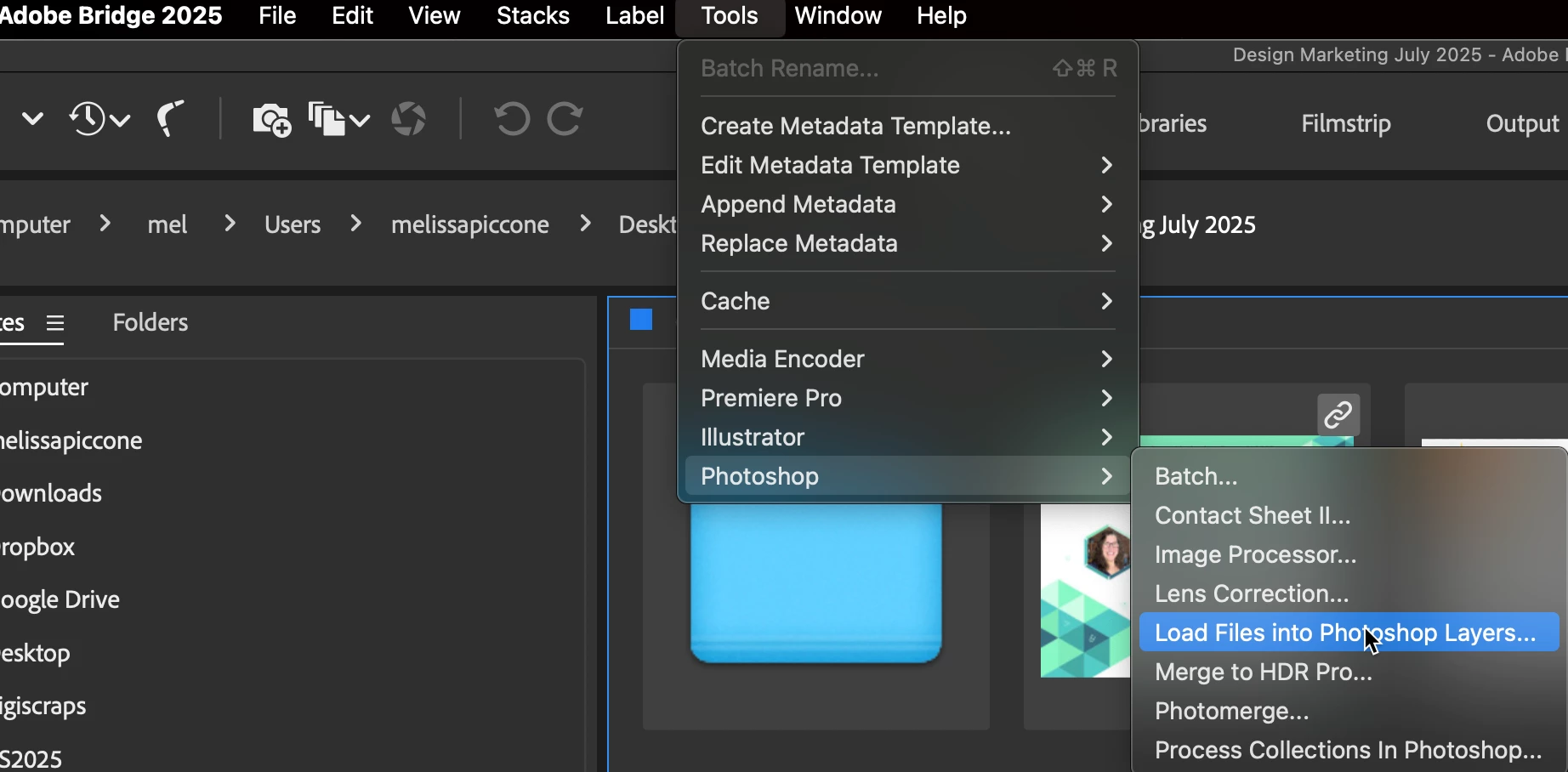Open the File menu

(277, 16)
